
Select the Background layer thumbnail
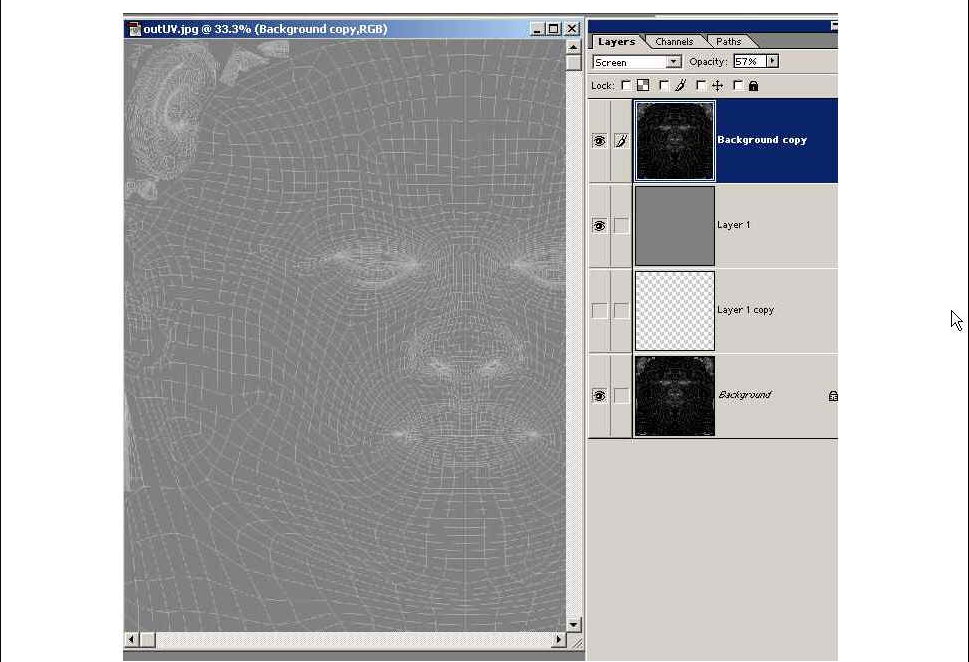click(x=675, y=396)
